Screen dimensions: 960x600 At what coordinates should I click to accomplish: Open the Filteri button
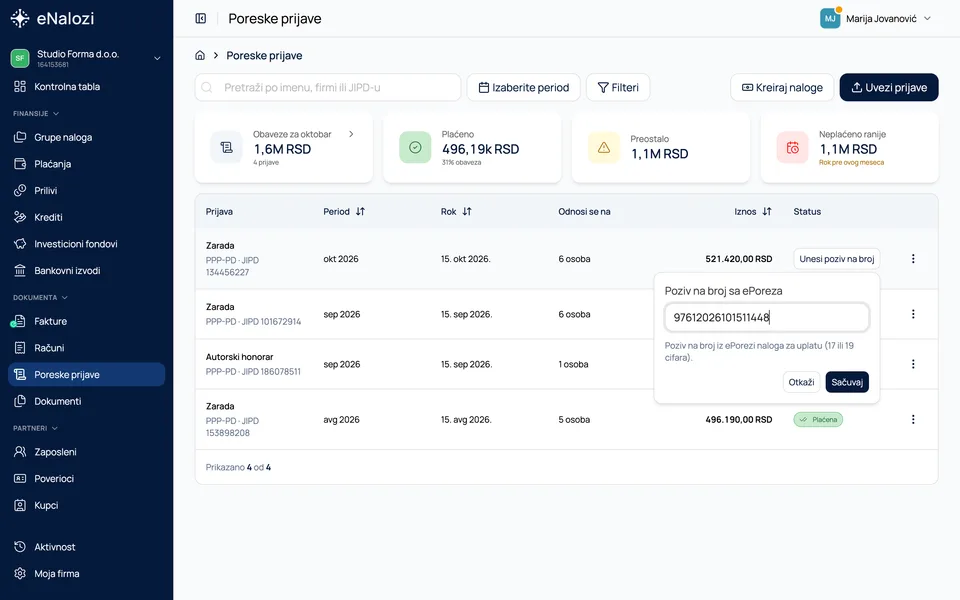tap(618, 88)
